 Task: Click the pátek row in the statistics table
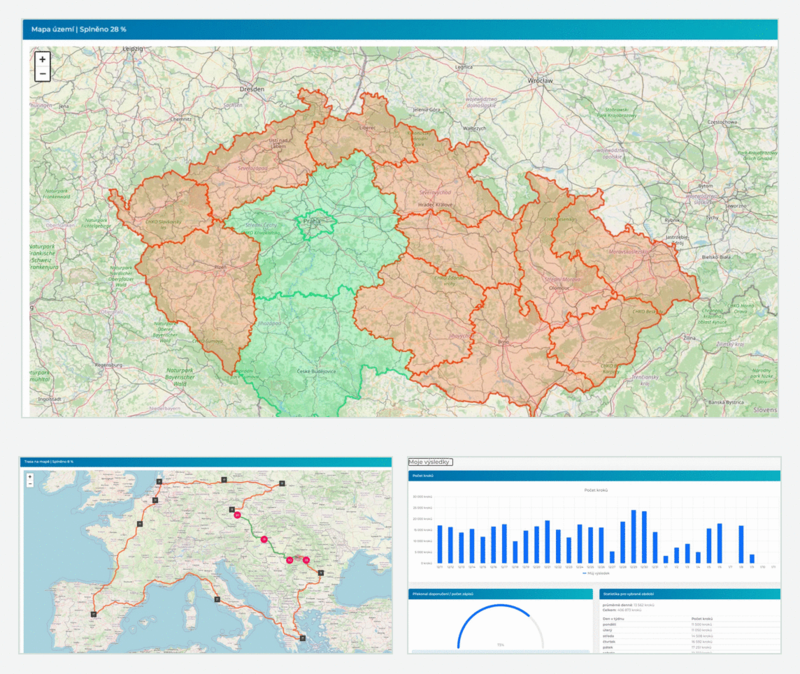pyautogui.click(x=691, y=647)
